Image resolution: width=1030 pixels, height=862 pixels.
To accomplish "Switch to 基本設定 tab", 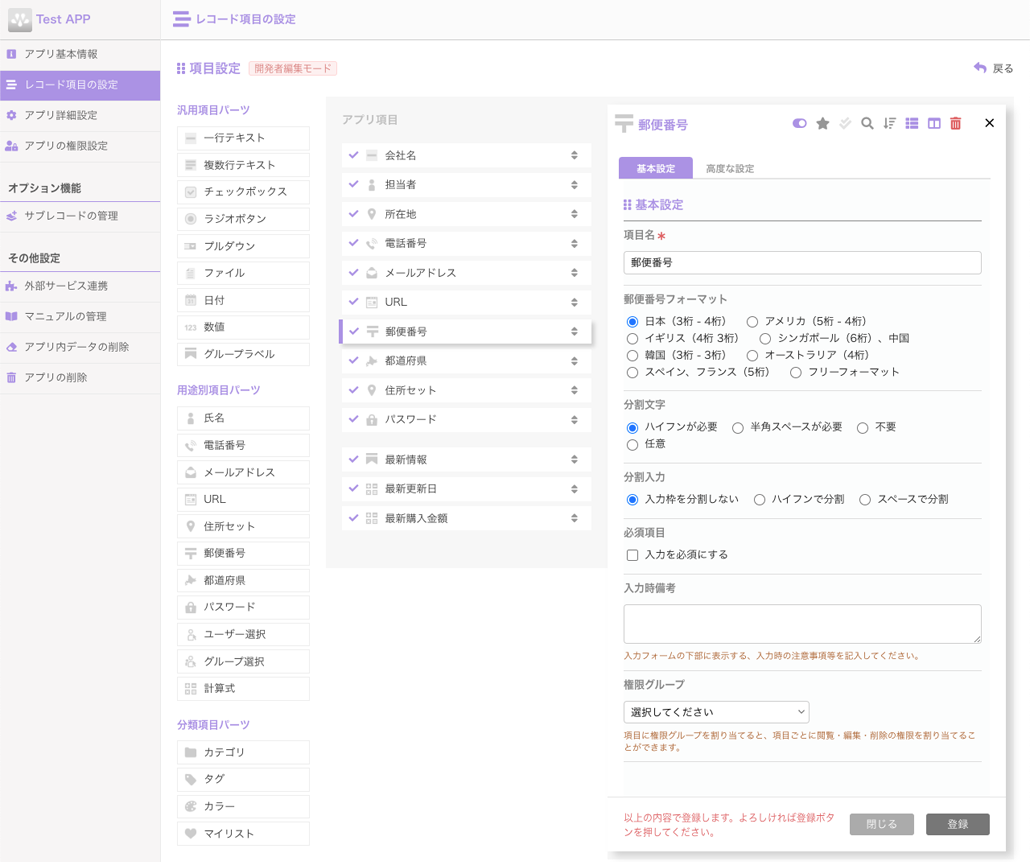I will point(656,168).
